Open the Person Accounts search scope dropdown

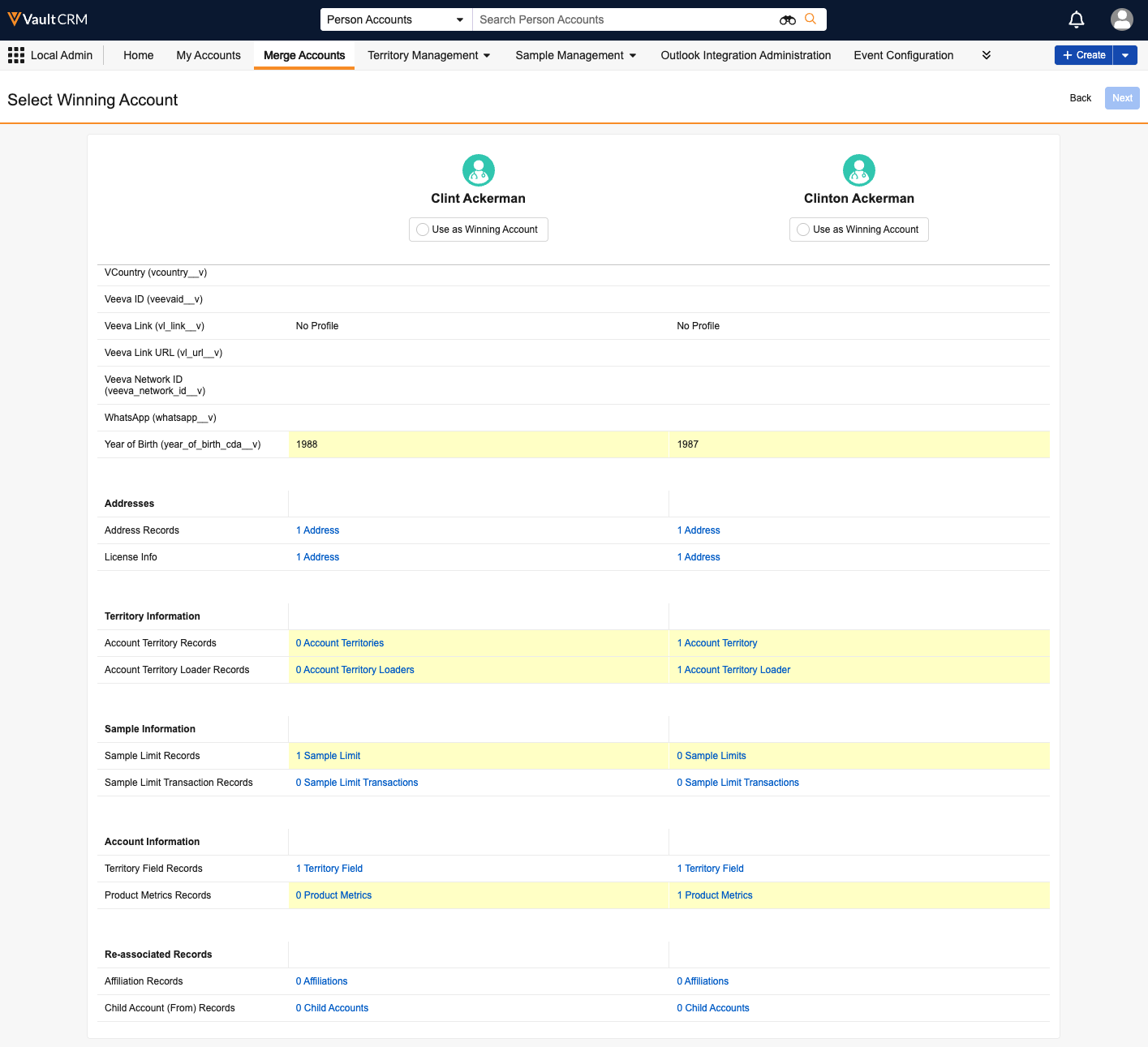point(395,19)
